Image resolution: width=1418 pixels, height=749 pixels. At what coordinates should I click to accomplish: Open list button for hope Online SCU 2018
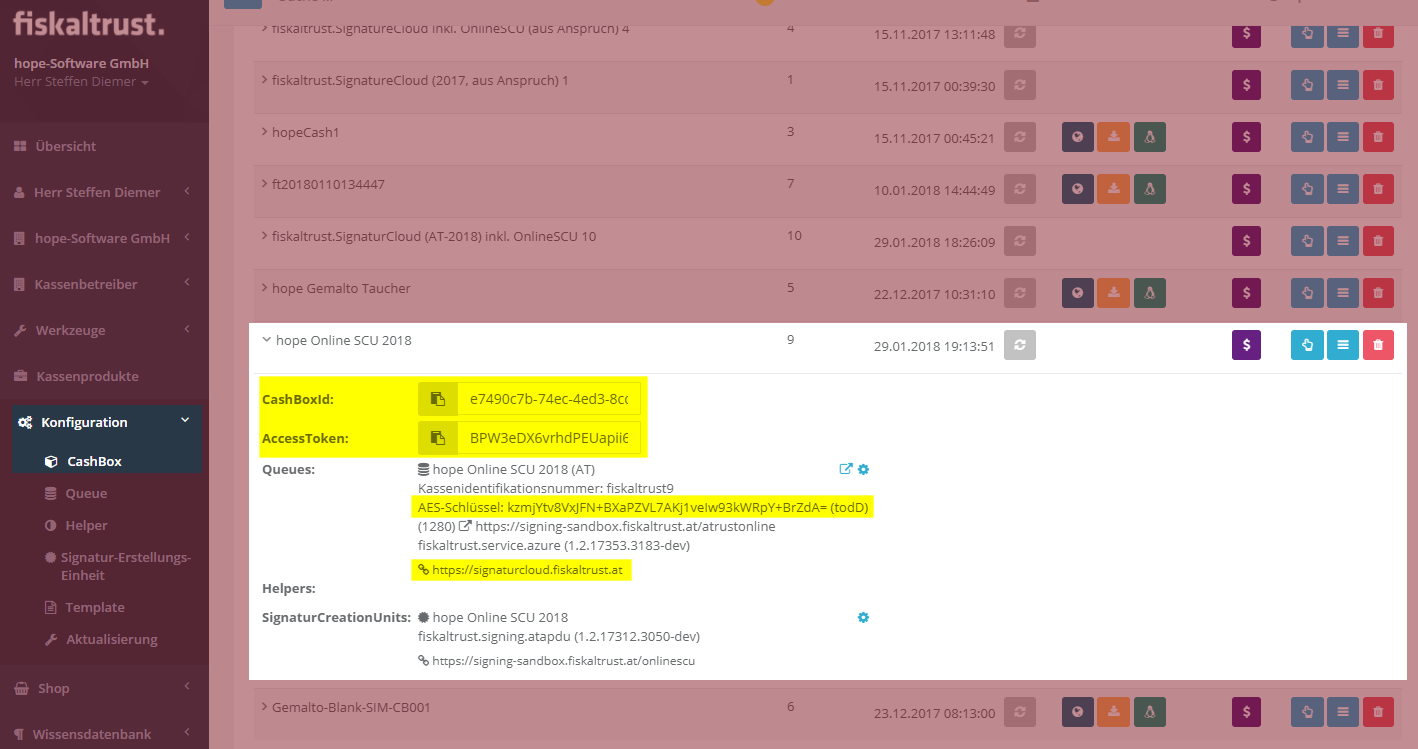point(1343,345)
